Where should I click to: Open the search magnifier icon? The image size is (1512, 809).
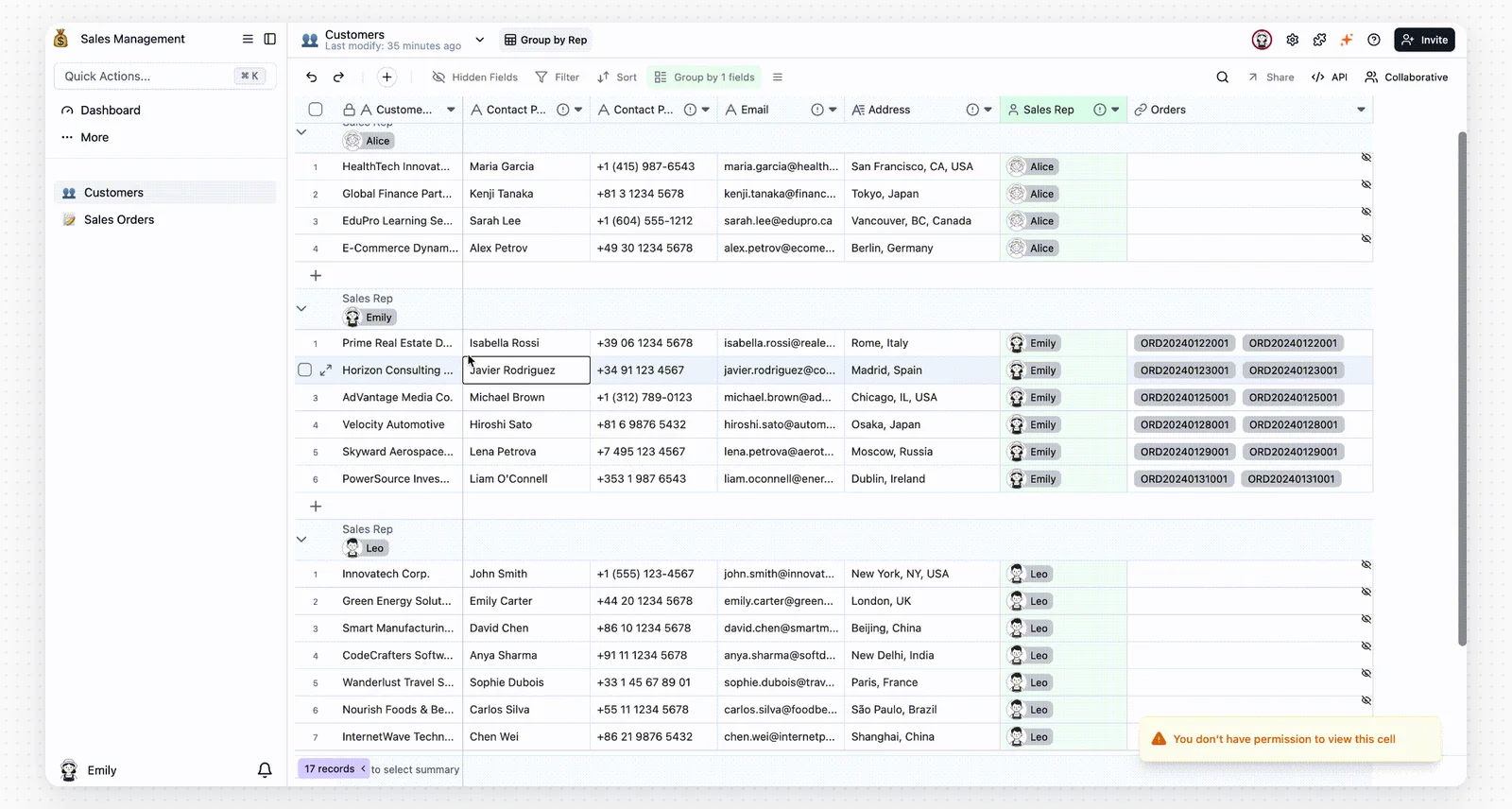tap(1222, 77)
